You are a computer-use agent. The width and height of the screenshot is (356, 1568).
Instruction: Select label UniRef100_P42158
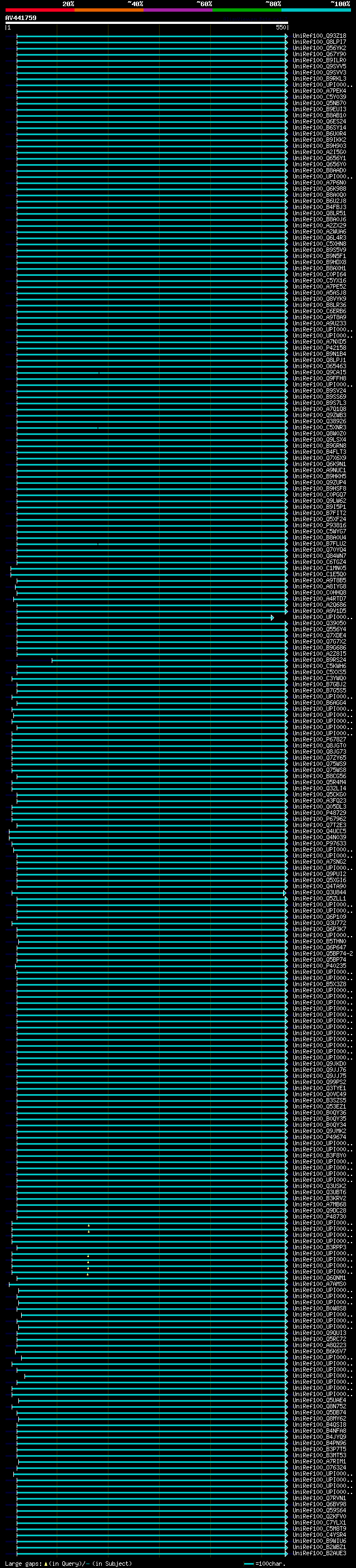coord(319,348)
